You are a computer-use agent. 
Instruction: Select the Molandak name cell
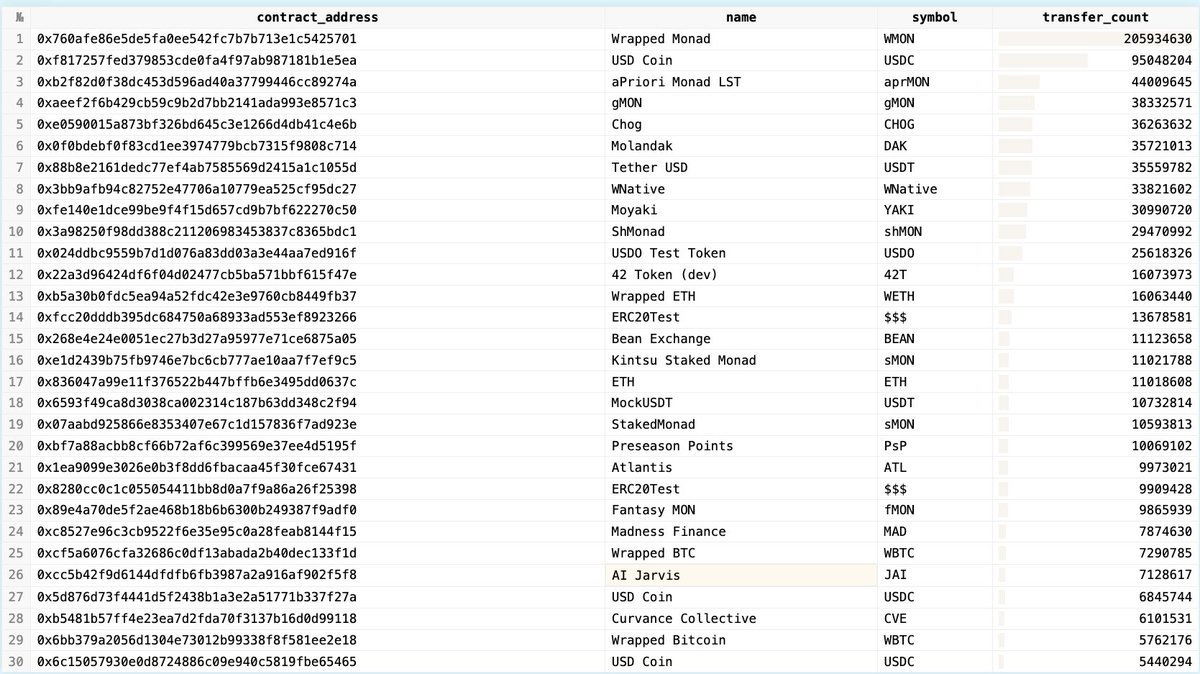[x=741, y=146]
